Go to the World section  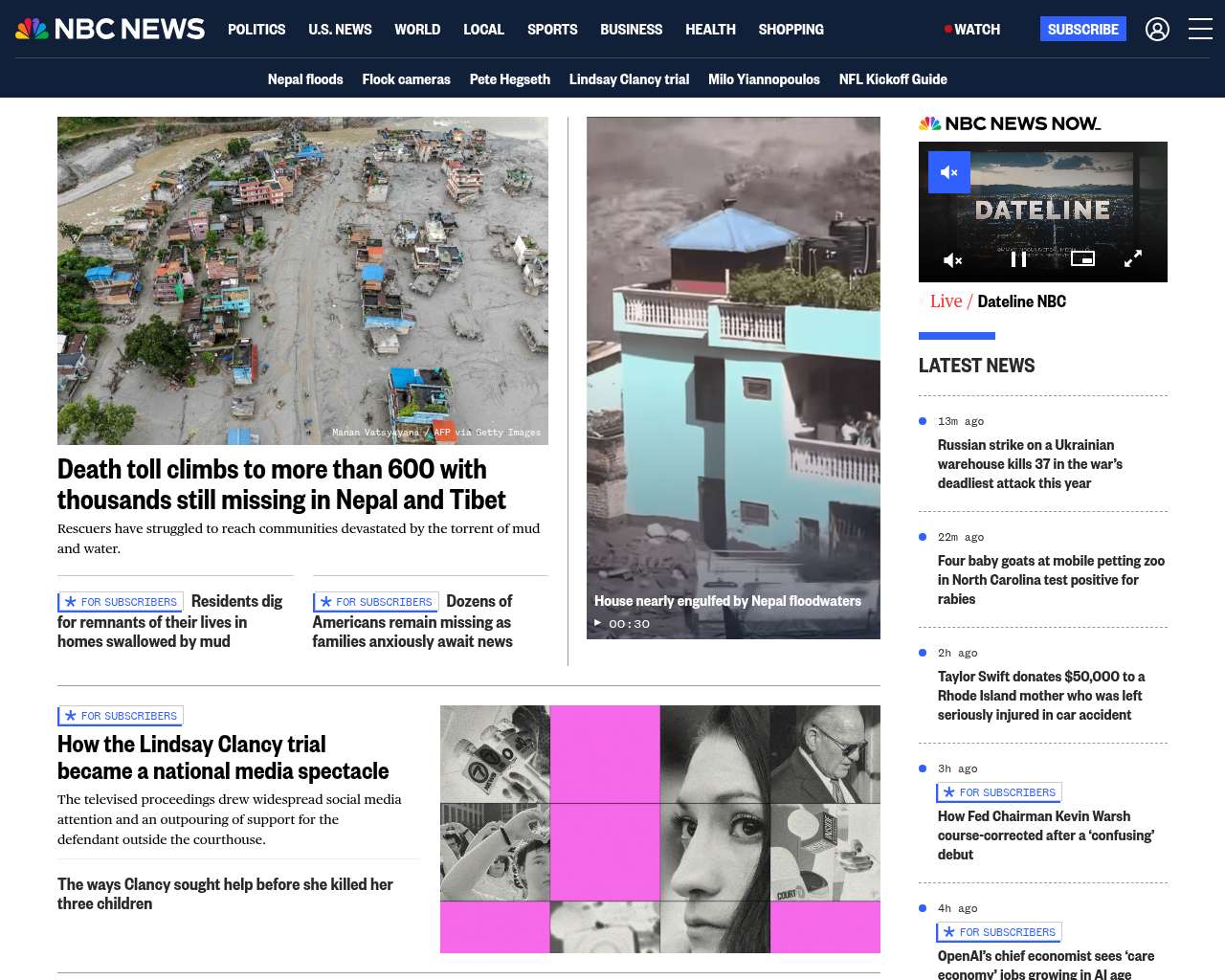[x=417, y=30]
